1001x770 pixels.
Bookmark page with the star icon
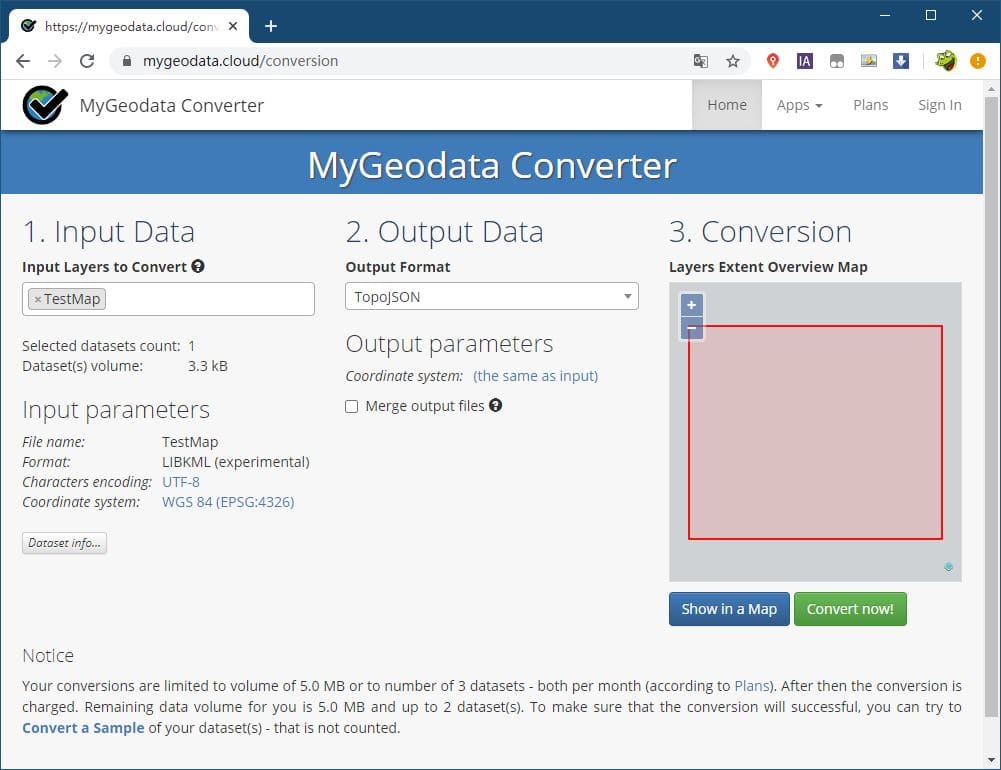click(x=733, y=61)
